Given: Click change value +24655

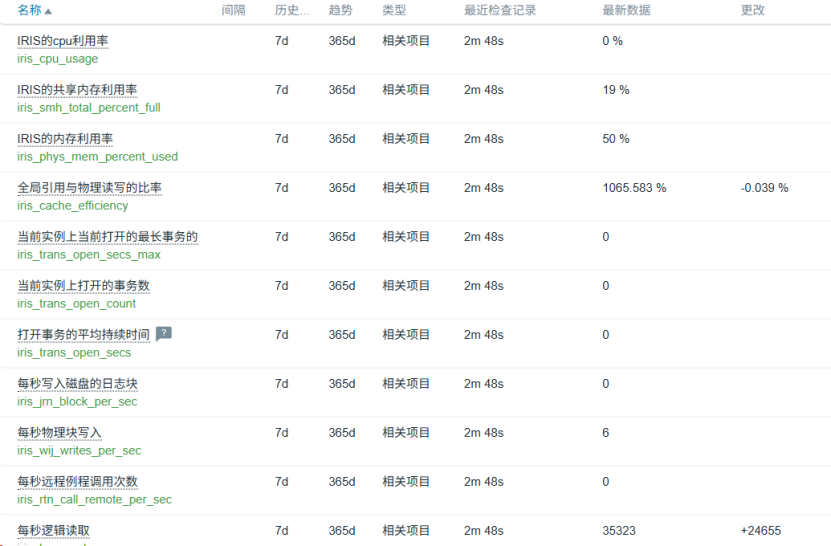Looking at the screenshot, I should pyautogui.click(x=761, y=531).
